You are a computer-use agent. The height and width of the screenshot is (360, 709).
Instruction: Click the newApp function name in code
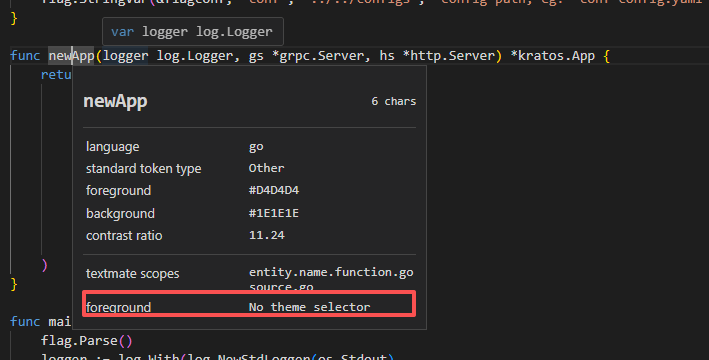point(71,56)
